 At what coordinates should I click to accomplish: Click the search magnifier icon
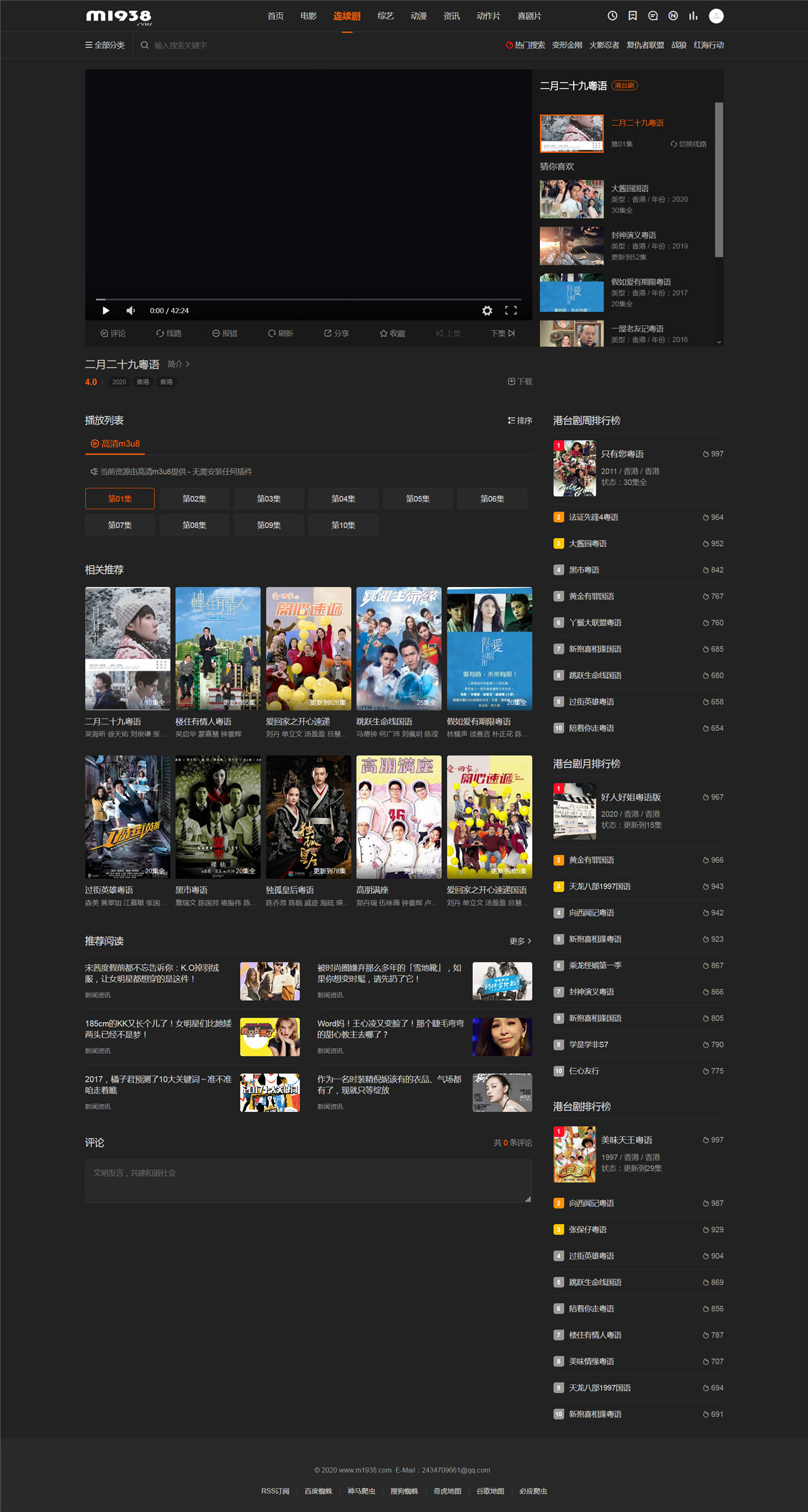coord(145,45)
